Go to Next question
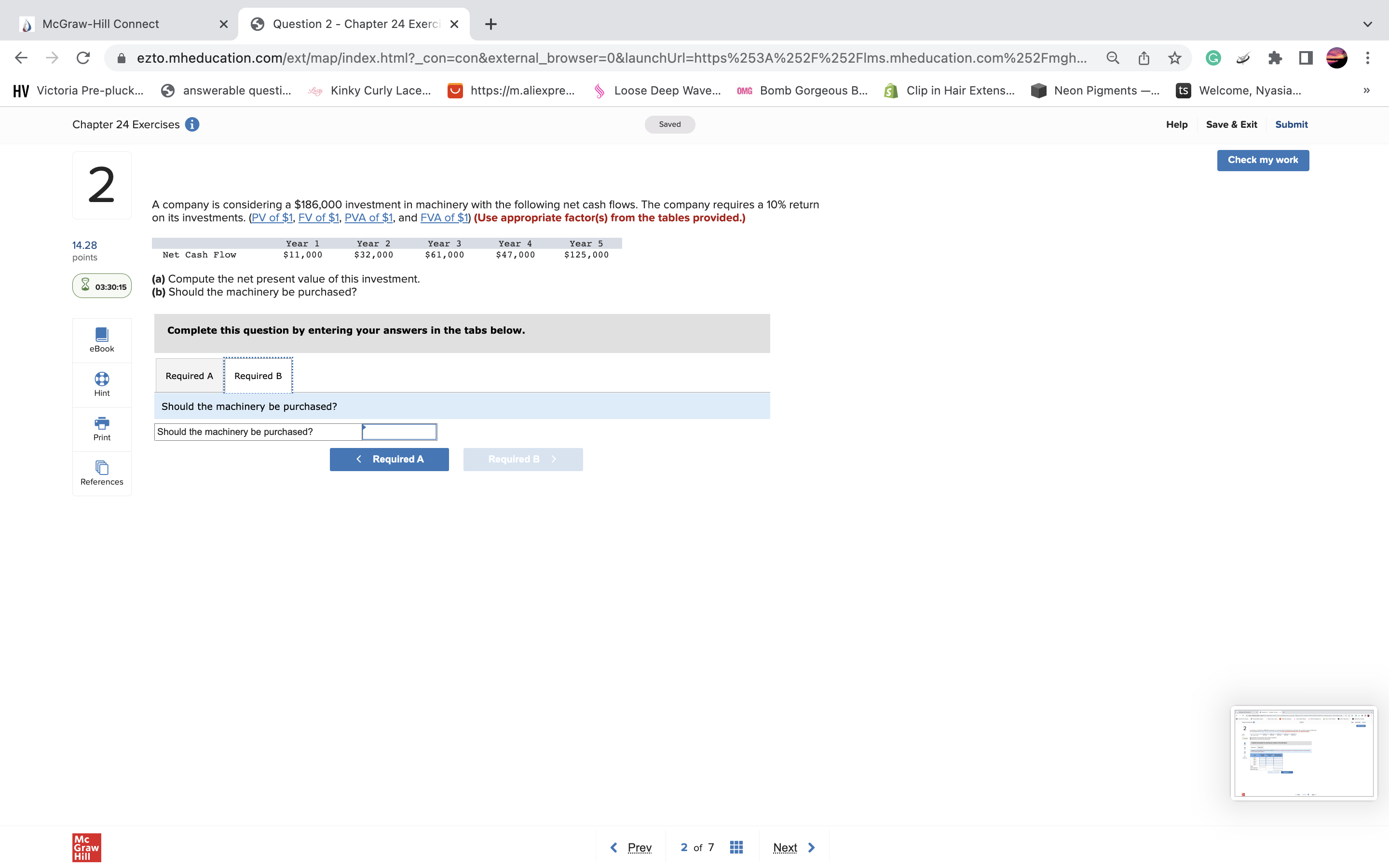 793,847
